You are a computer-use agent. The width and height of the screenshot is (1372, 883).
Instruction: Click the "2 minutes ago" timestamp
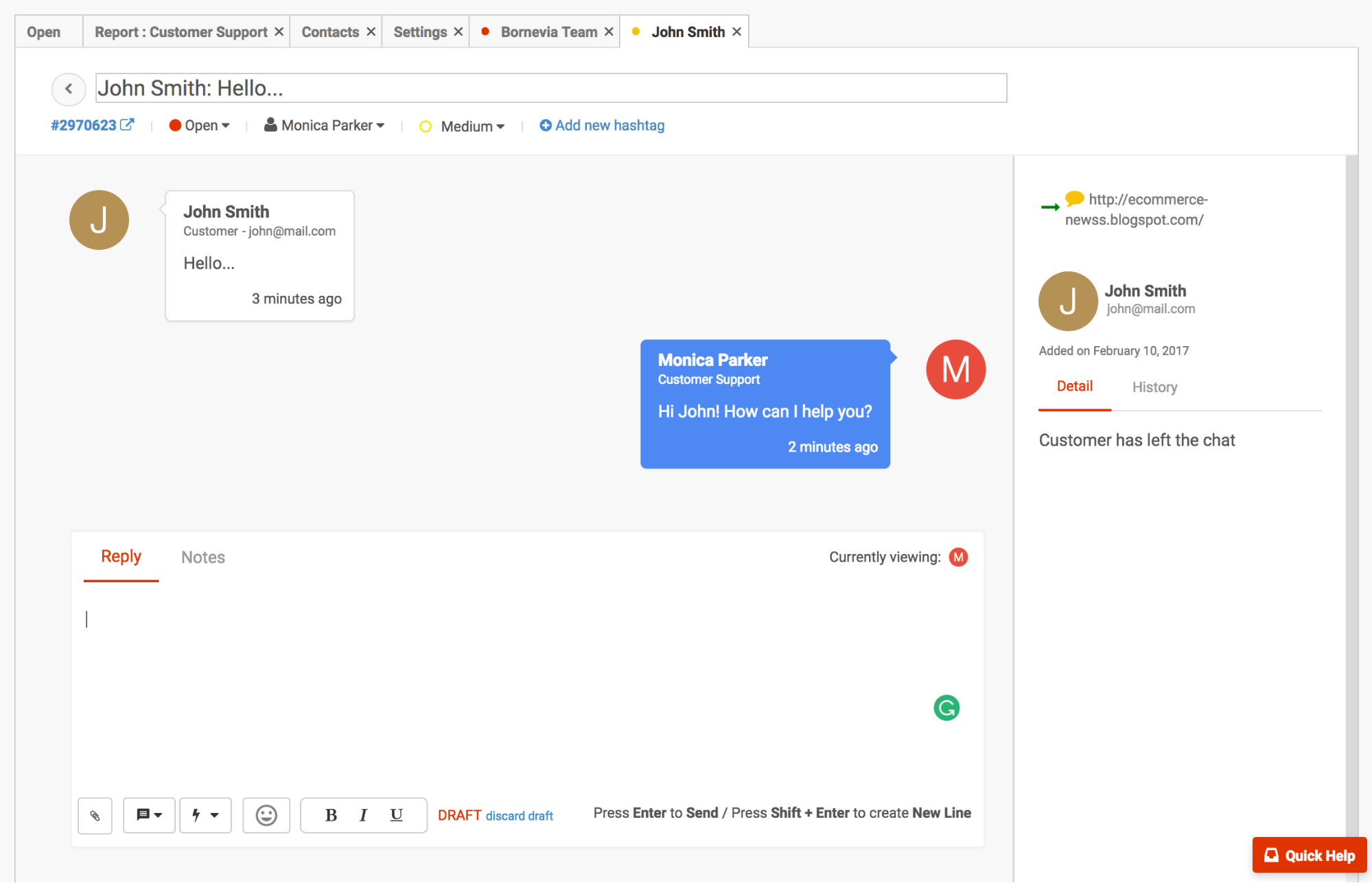point(833,447)
